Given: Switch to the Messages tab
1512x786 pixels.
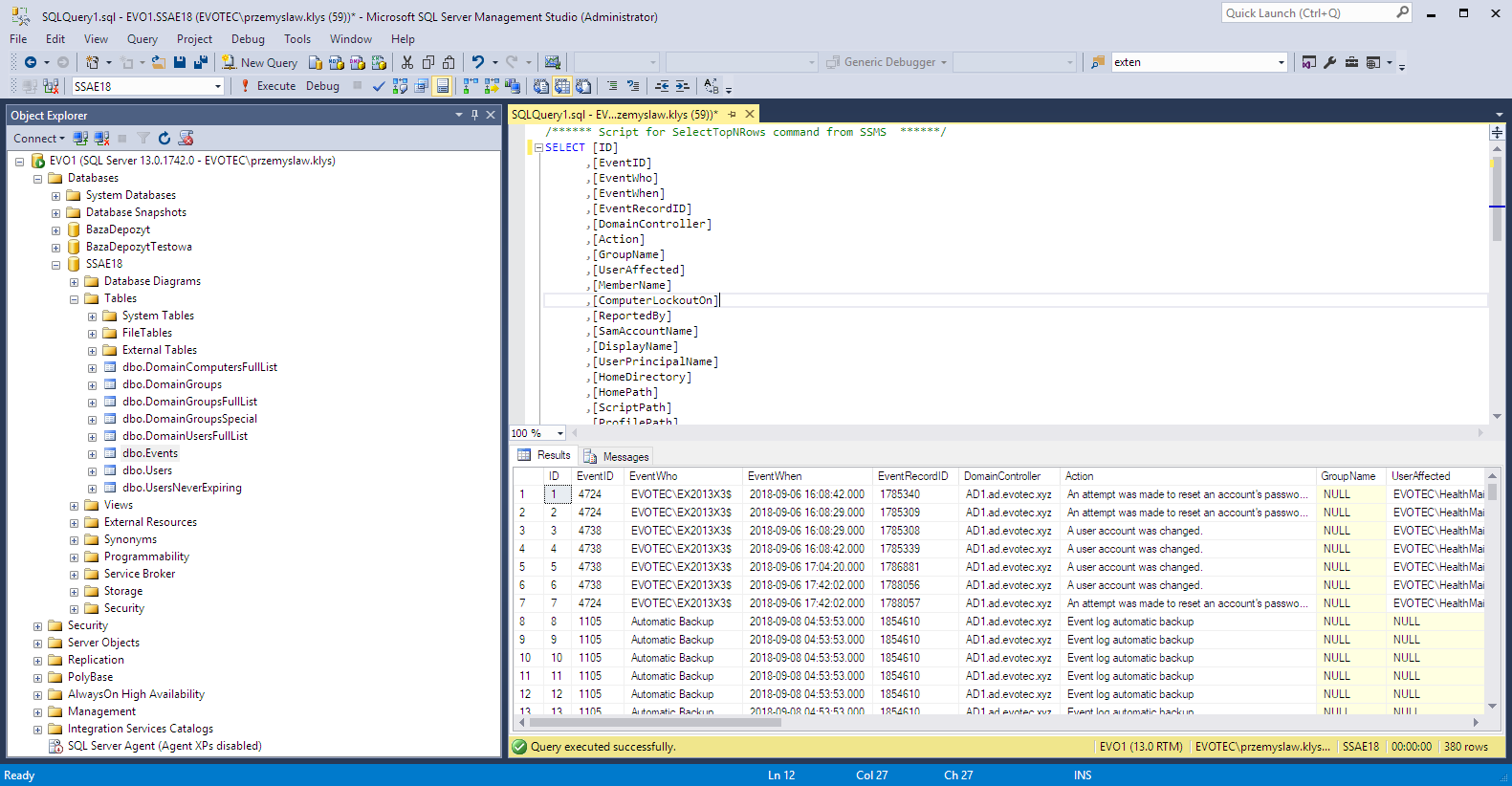Looking at the screenshot, I should pyautogui.click(x=617, y=457).
